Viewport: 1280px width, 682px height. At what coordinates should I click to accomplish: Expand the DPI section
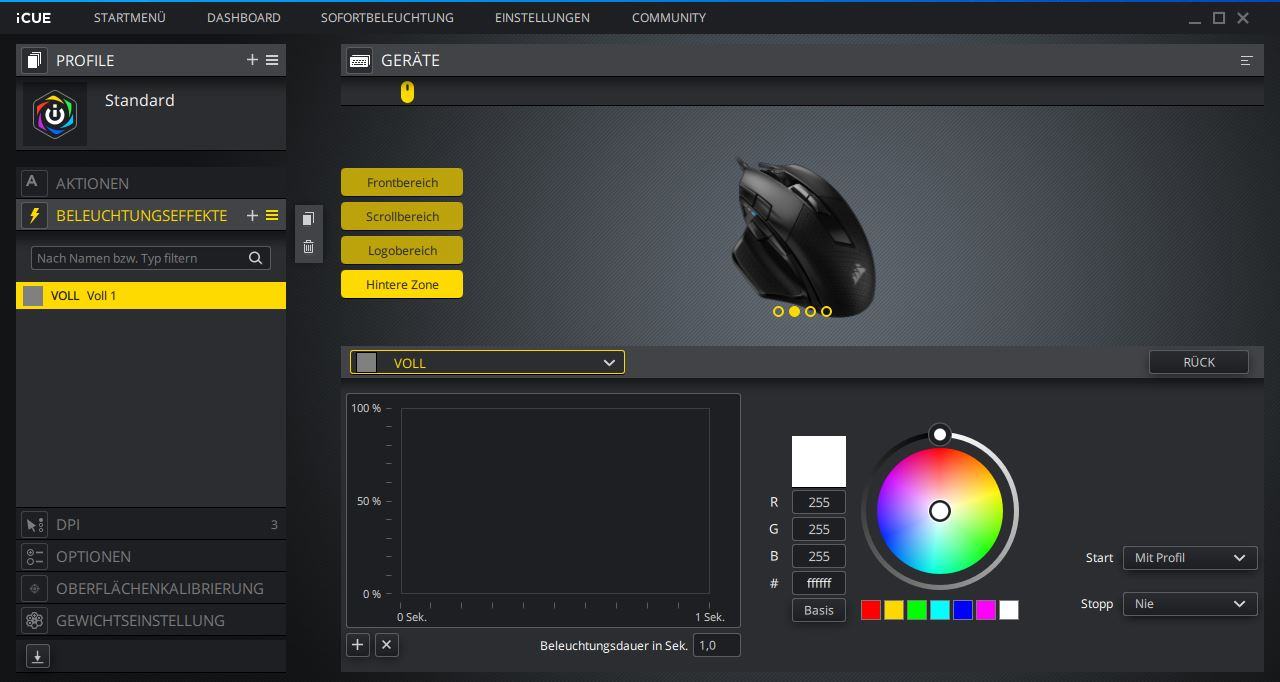(x=151, y=524)
